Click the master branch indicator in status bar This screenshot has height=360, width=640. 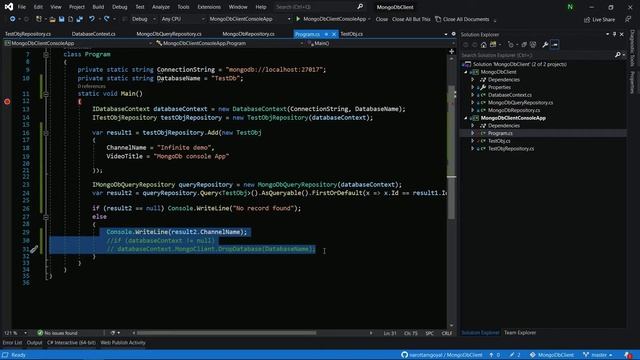[x=598, y=355]
